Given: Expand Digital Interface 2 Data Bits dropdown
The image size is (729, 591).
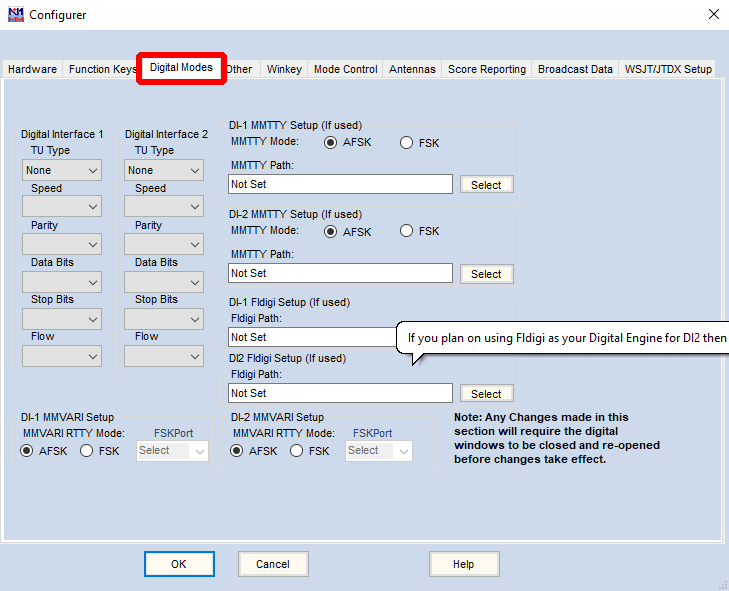Looking at the screenshot, I should coord(164,282).
